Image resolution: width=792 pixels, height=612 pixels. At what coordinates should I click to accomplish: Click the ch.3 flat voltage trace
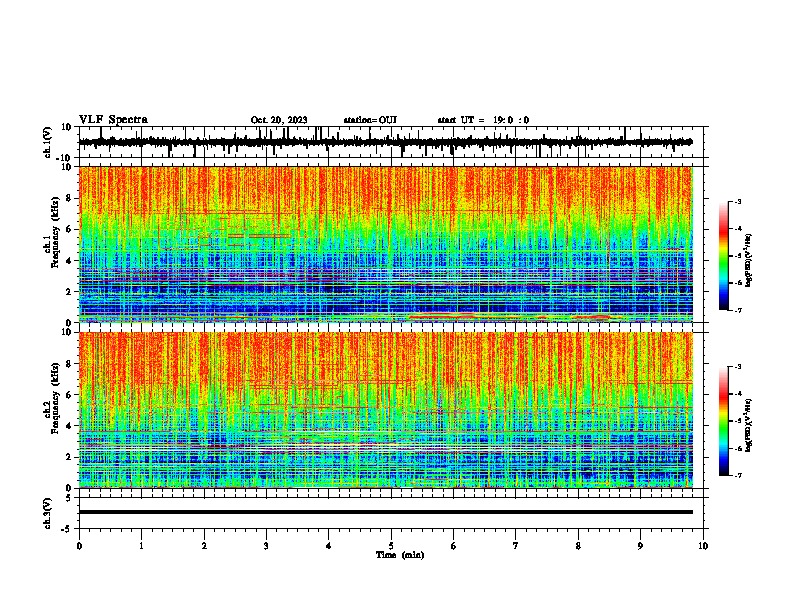386,512
